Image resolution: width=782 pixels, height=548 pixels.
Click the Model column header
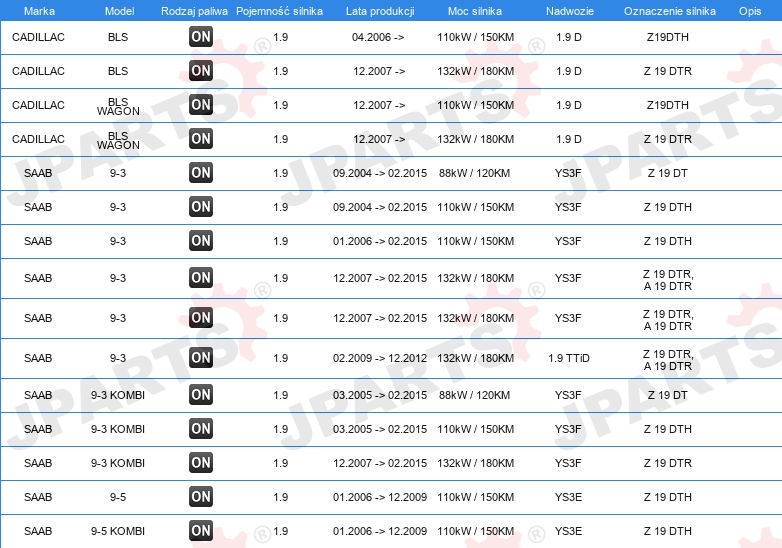(119, 11)
